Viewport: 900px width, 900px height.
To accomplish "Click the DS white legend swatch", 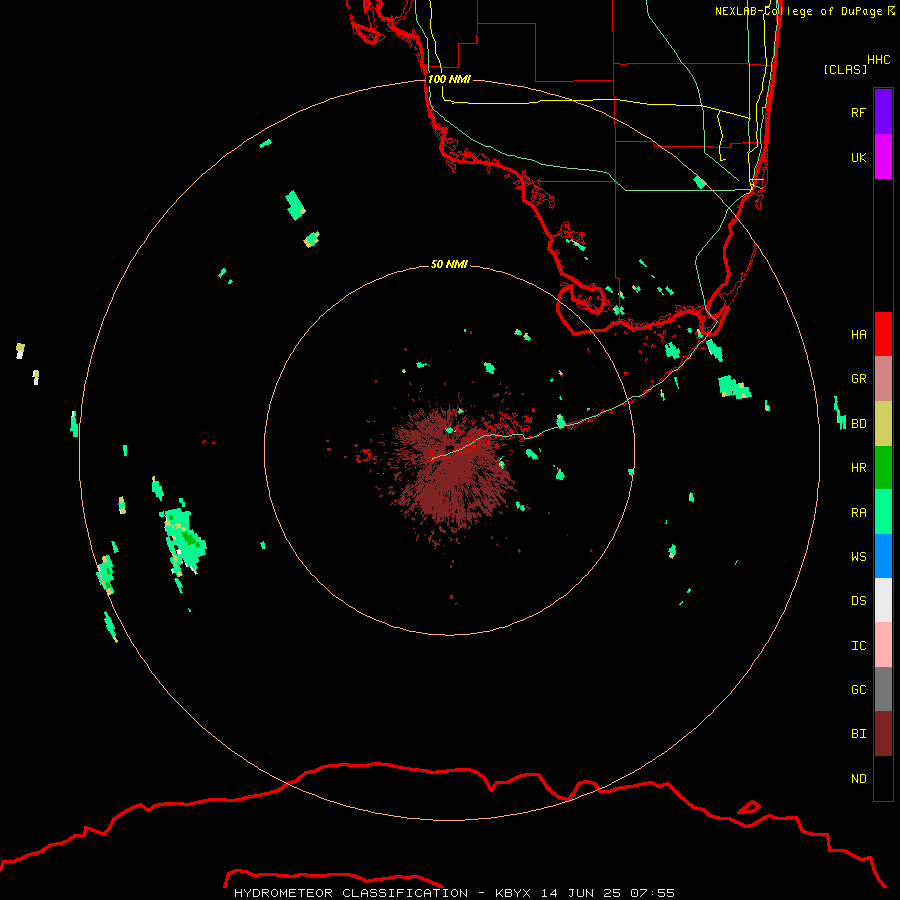I will [x=883, y=600].
